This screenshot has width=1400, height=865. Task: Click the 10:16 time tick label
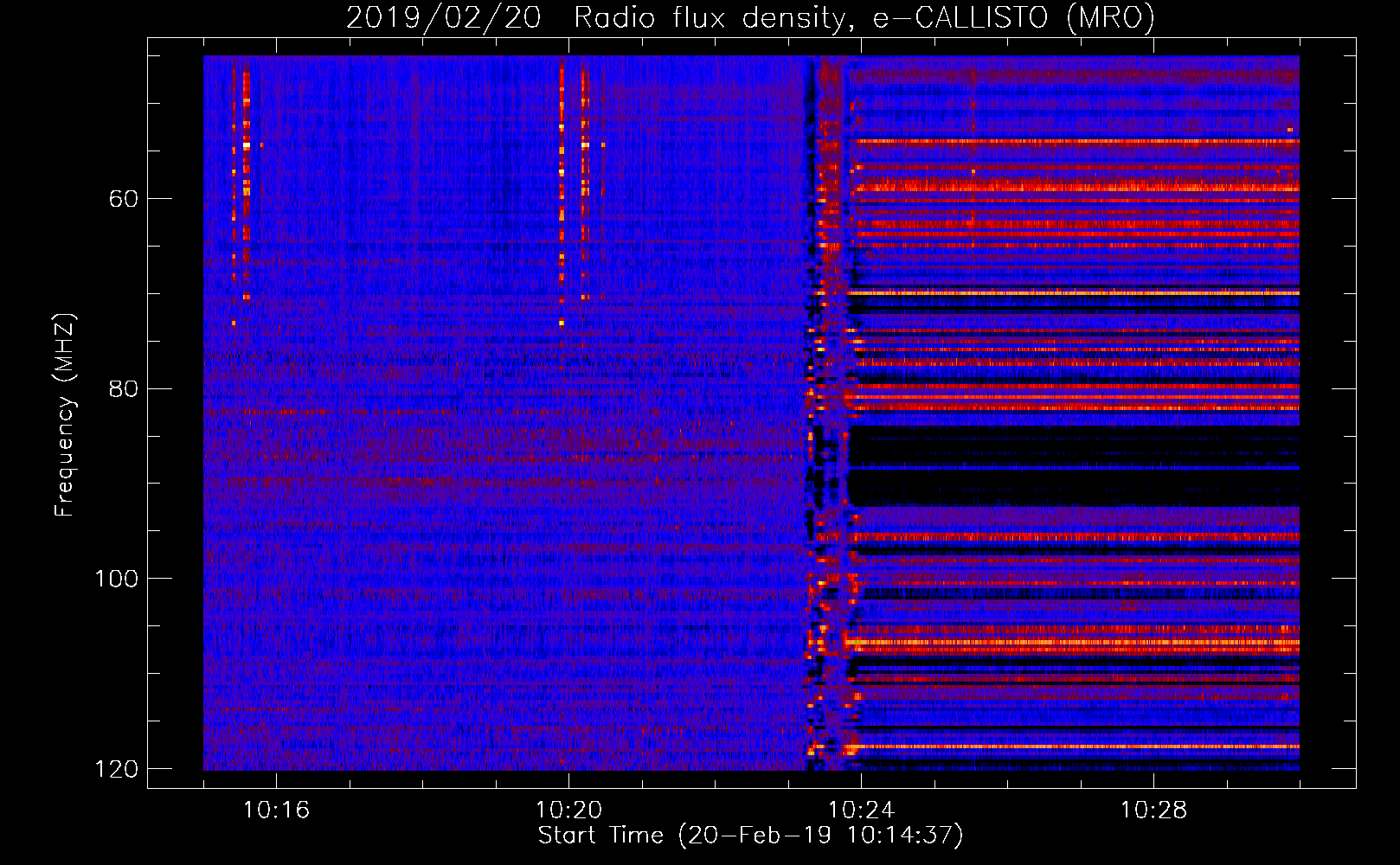coord(276,811)
